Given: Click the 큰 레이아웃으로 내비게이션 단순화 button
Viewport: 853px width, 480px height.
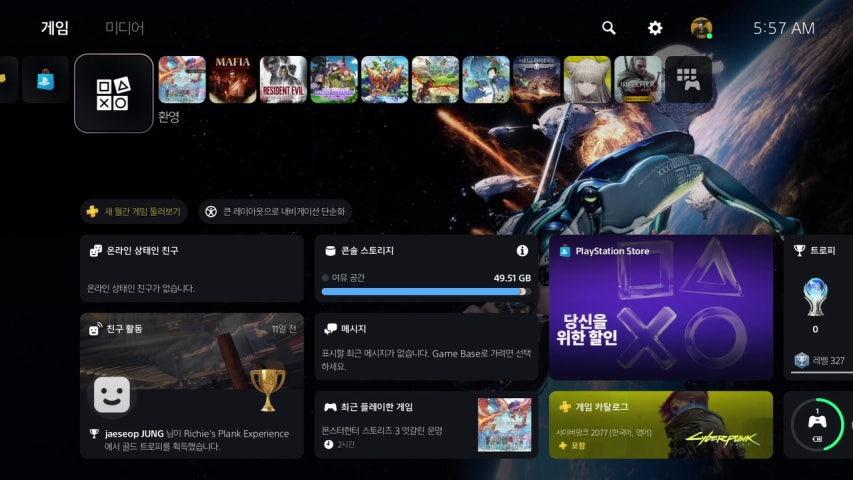Looking at the screenshot, I should (x=275, y=211).
